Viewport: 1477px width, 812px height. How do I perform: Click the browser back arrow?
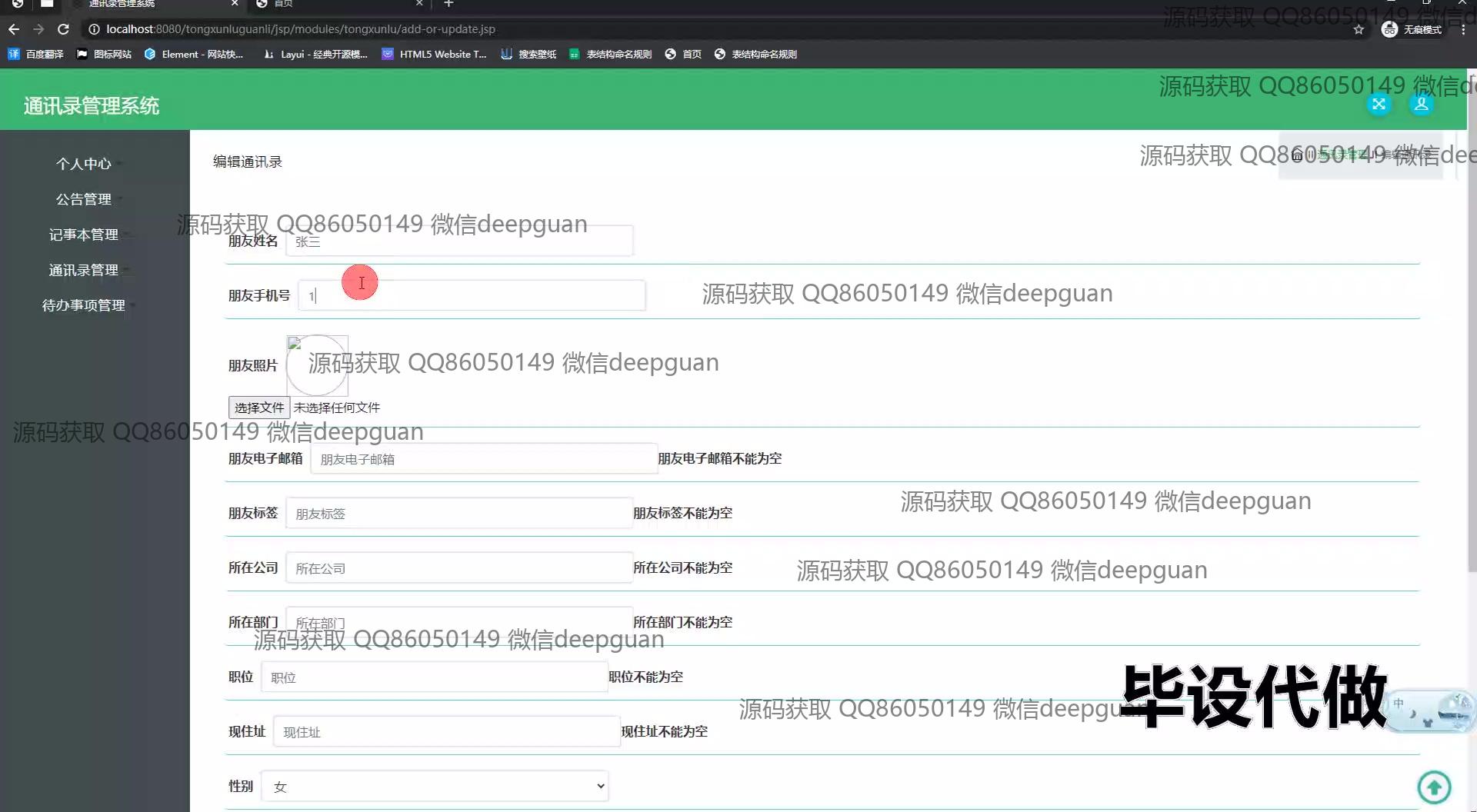(x=13, y=29)
